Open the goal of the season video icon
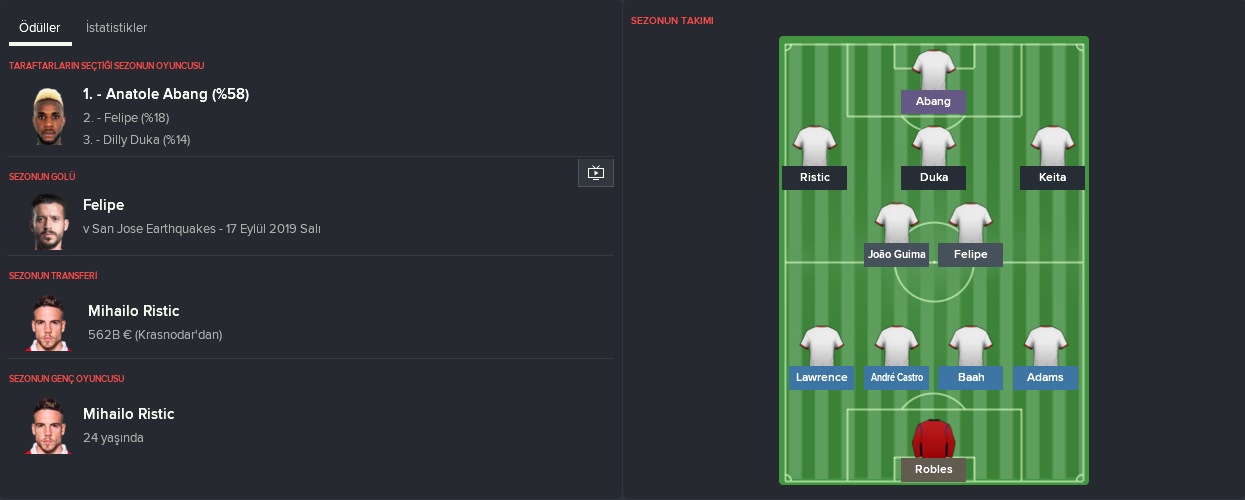Screen dimensions: 1245x500 point(596,173)
